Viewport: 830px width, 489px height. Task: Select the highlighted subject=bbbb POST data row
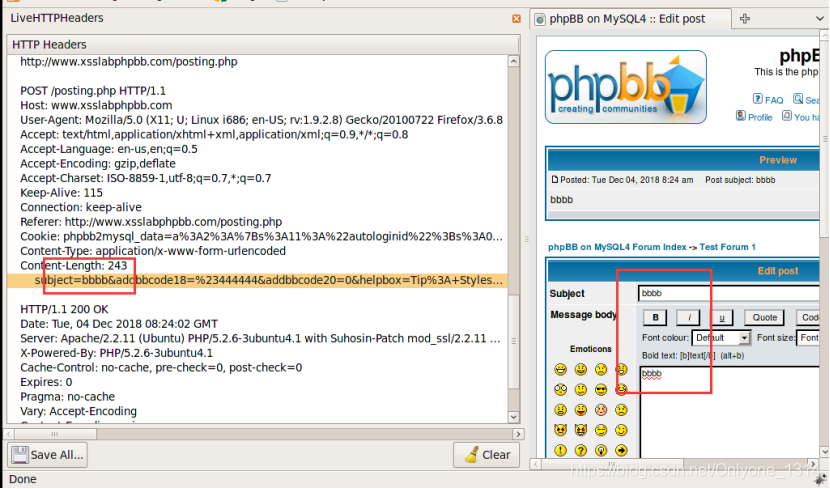pyautogui.click(x=258, y=280)
